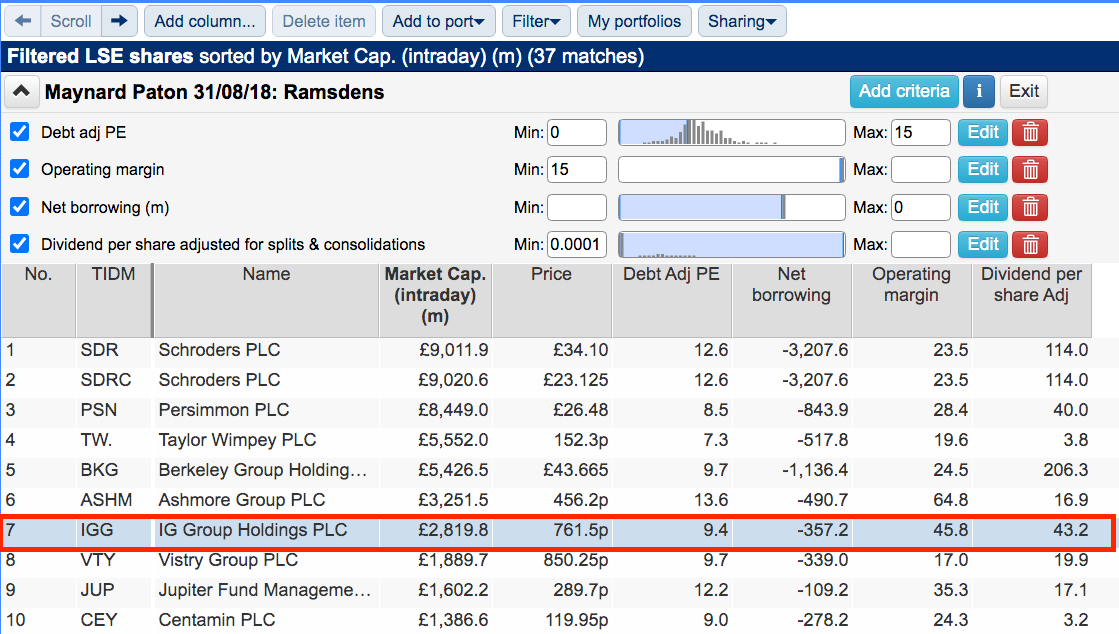Screen dimensions: 1119x634
Task: Uncheck the Net borrowing (m) filter
Action: click(20, 207)
